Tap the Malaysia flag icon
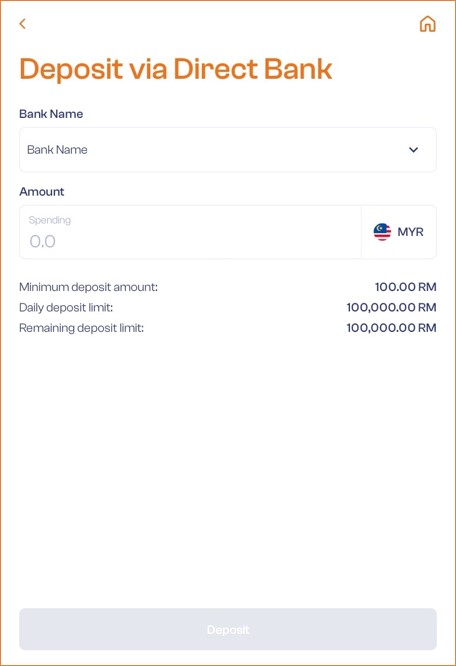 (382, 232)
